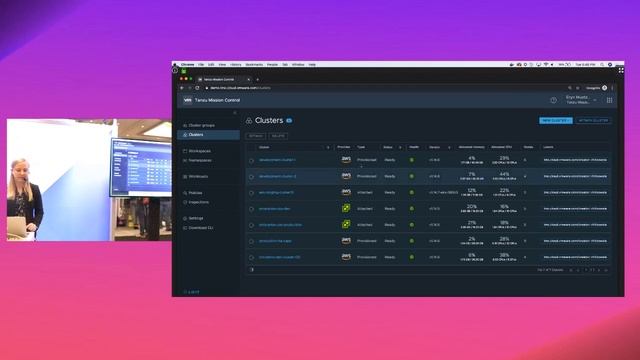The image size is (640, 360).
Task: Select the radio button for the 2% memory cluster row
Action: coord(251,241)
